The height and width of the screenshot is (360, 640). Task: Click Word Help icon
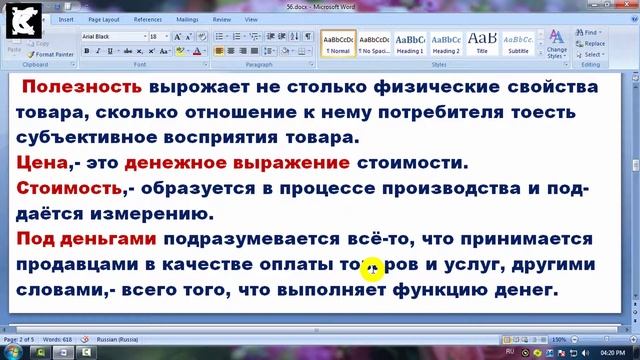pyautogui.click(x=635, y=19)
